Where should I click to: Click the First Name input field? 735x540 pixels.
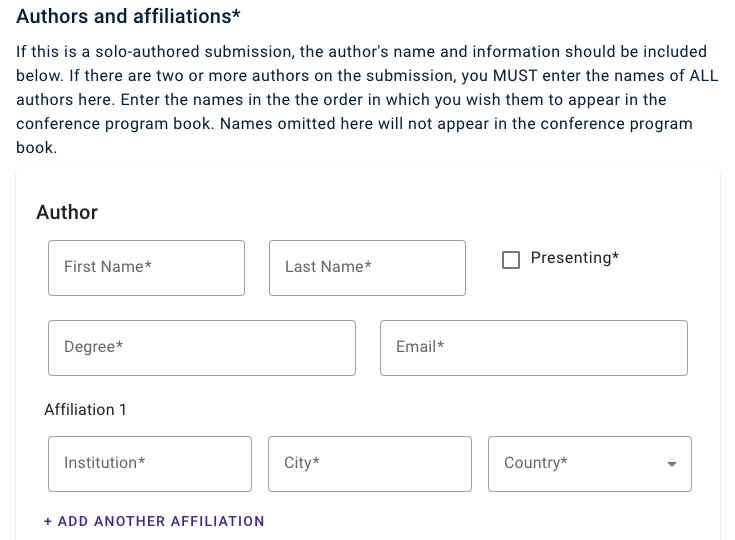pyautogui.click(x=146, y=267)
